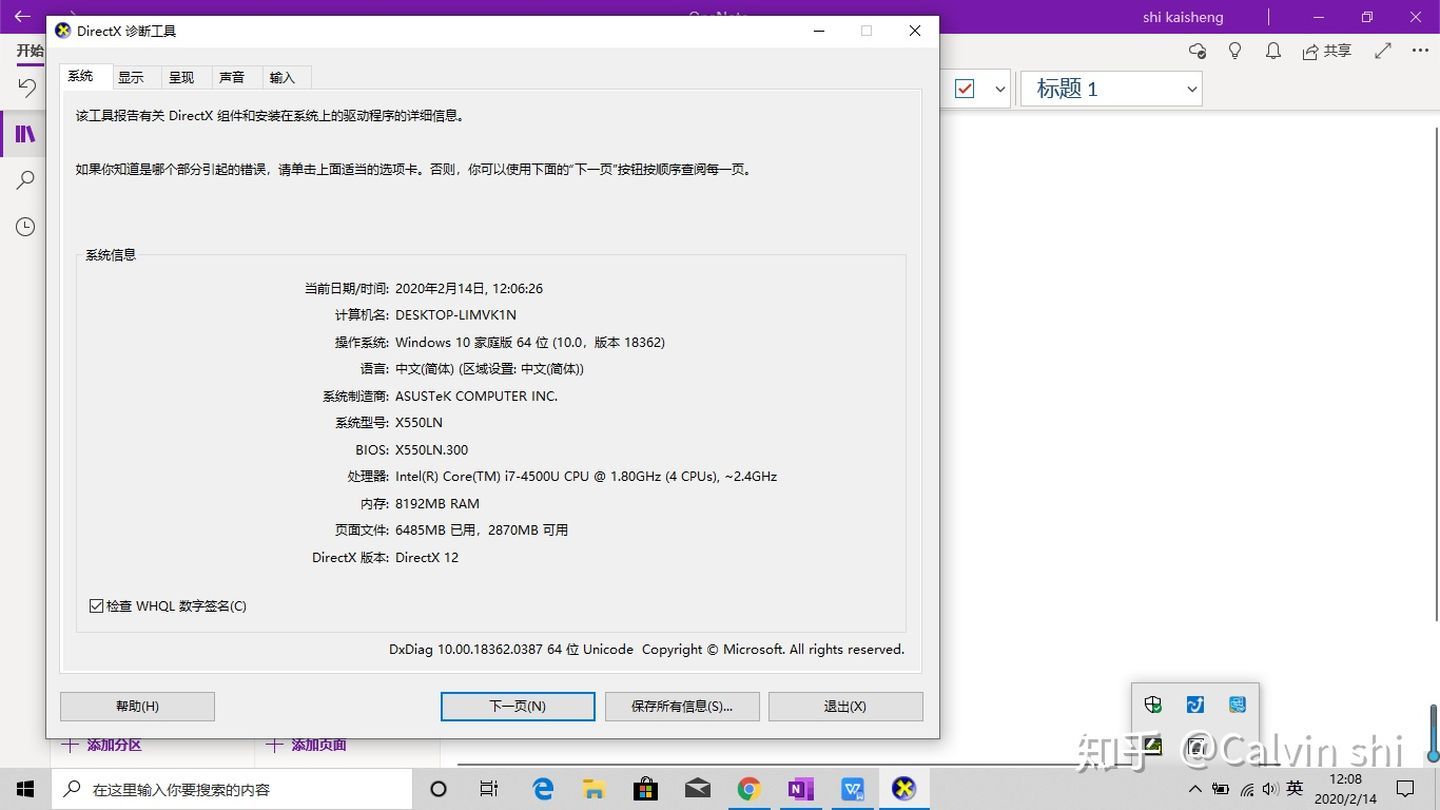The image size is (1440, 810).
Task: Open OneNote notebooks navigation icon
Action: click(x=25, y=134)
